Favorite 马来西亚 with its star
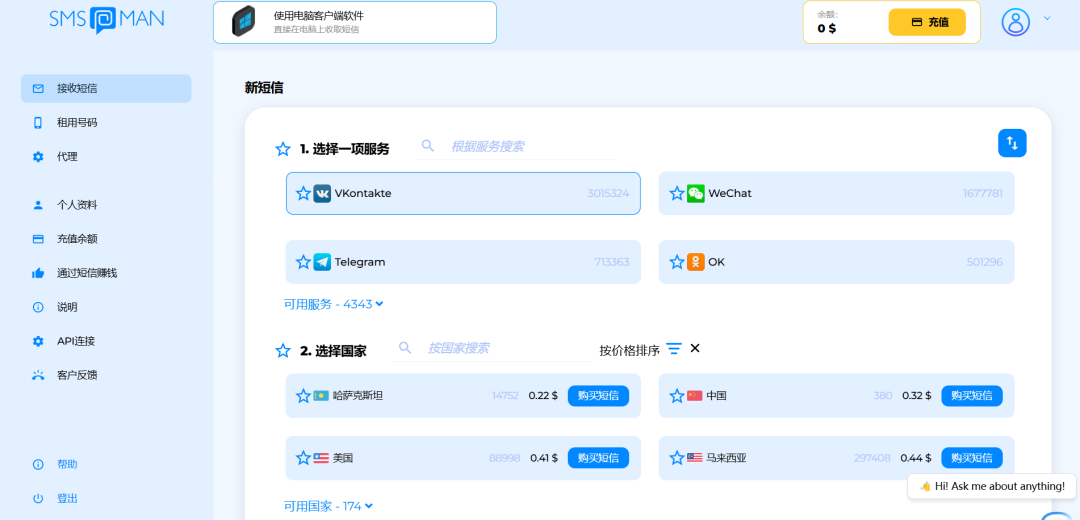This screenshot has width=1080, height=520. coord(677,457)
